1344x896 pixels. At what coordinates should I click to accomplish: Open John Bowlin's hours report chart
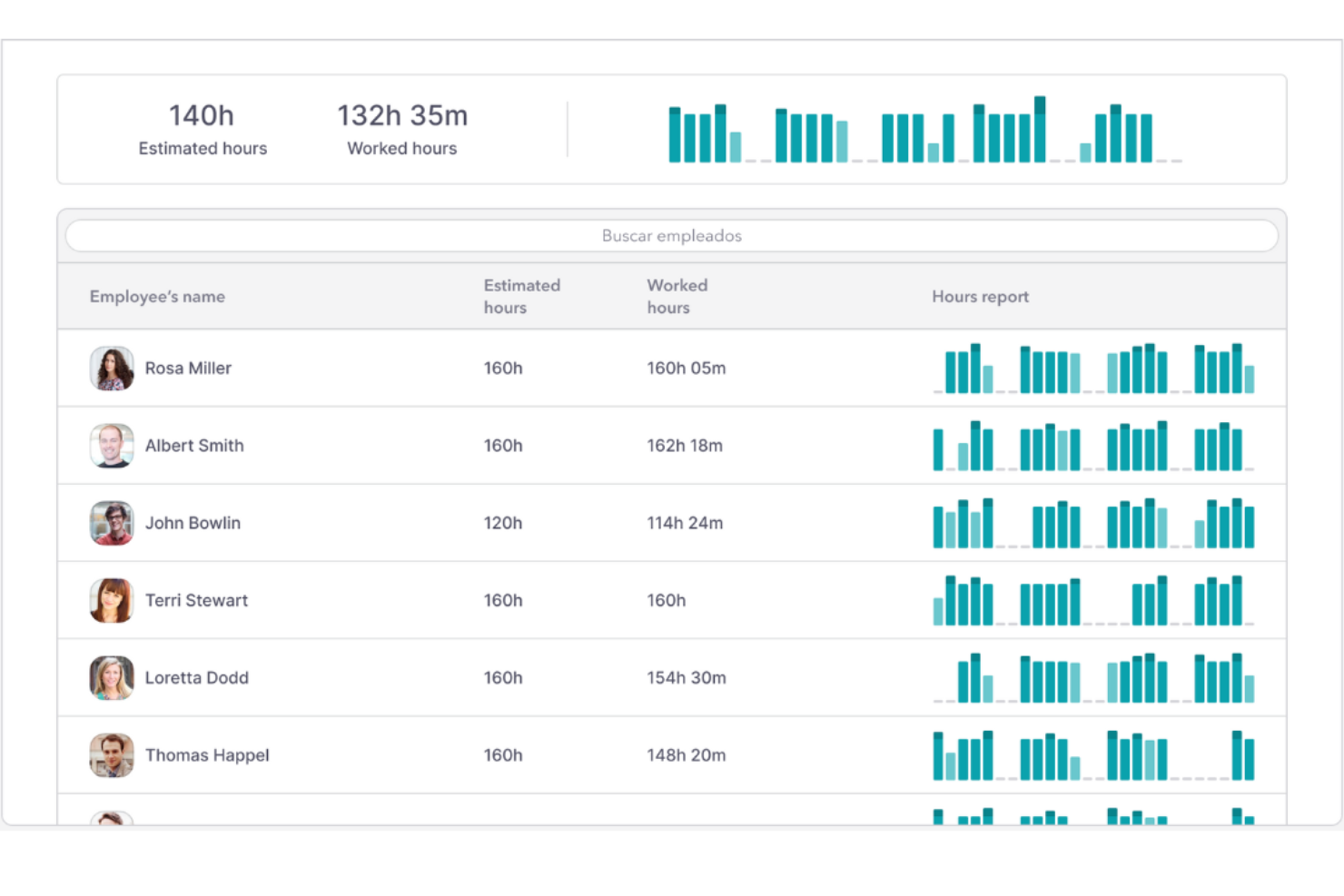point(1093,523)
